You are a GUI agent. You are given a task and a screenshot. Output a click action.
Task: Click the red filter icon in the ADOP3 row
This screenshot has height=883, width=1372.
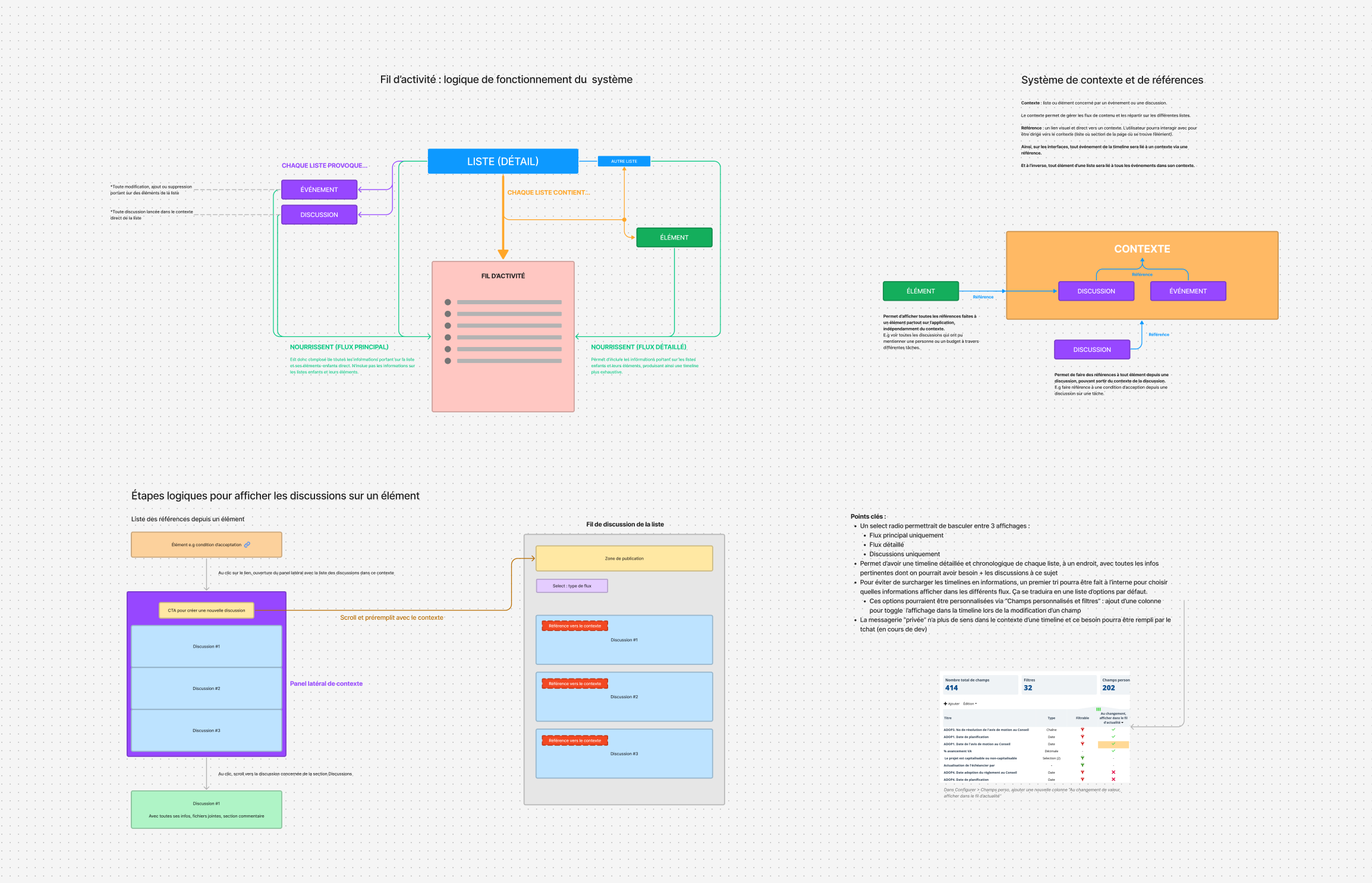(1082, 730)
